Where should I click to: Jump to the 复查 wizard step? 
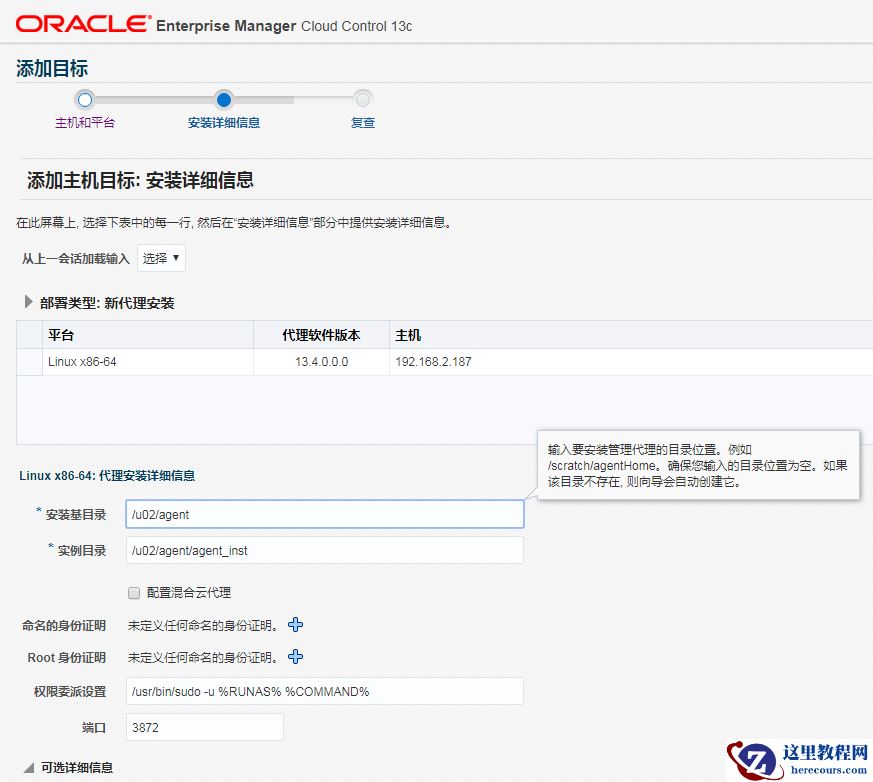pos(362,122)
